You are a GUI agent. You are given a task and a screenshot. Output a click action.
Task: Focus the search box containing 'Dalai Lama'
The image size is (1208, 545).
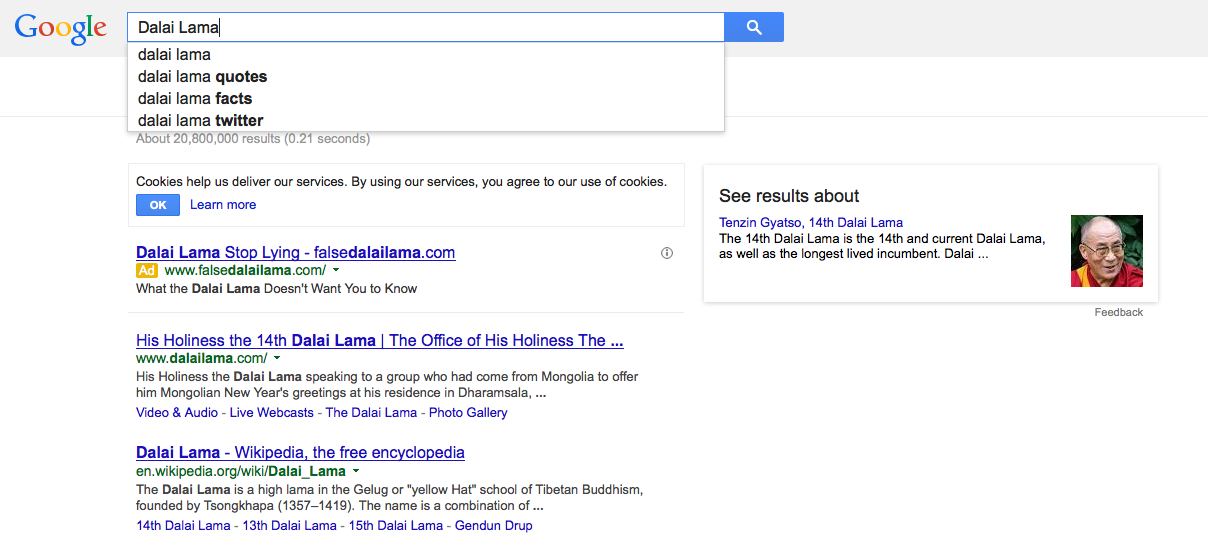(x=425, y=27)
